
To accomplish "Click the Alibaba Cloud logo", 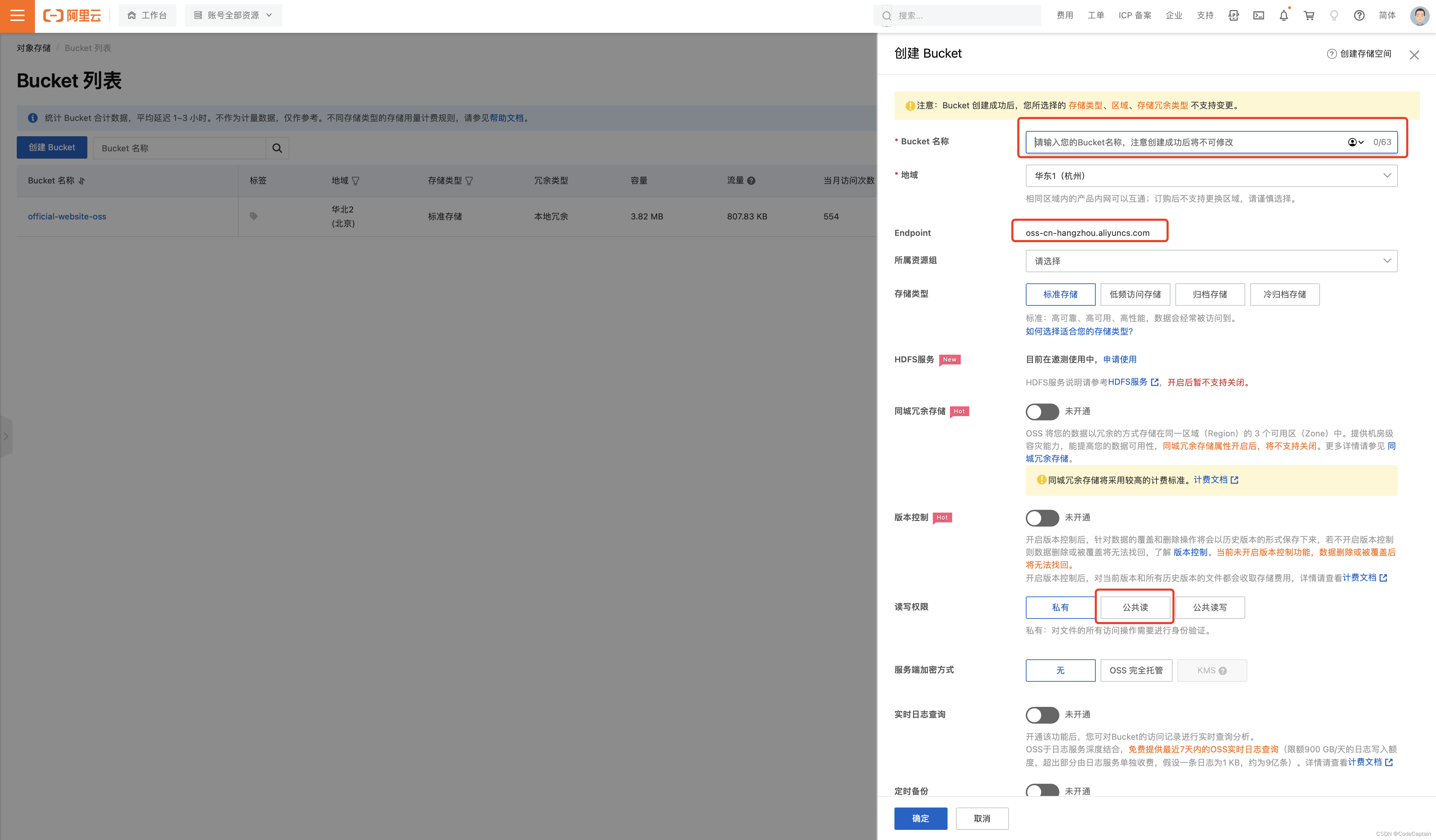I will click(x=72, y=15).
